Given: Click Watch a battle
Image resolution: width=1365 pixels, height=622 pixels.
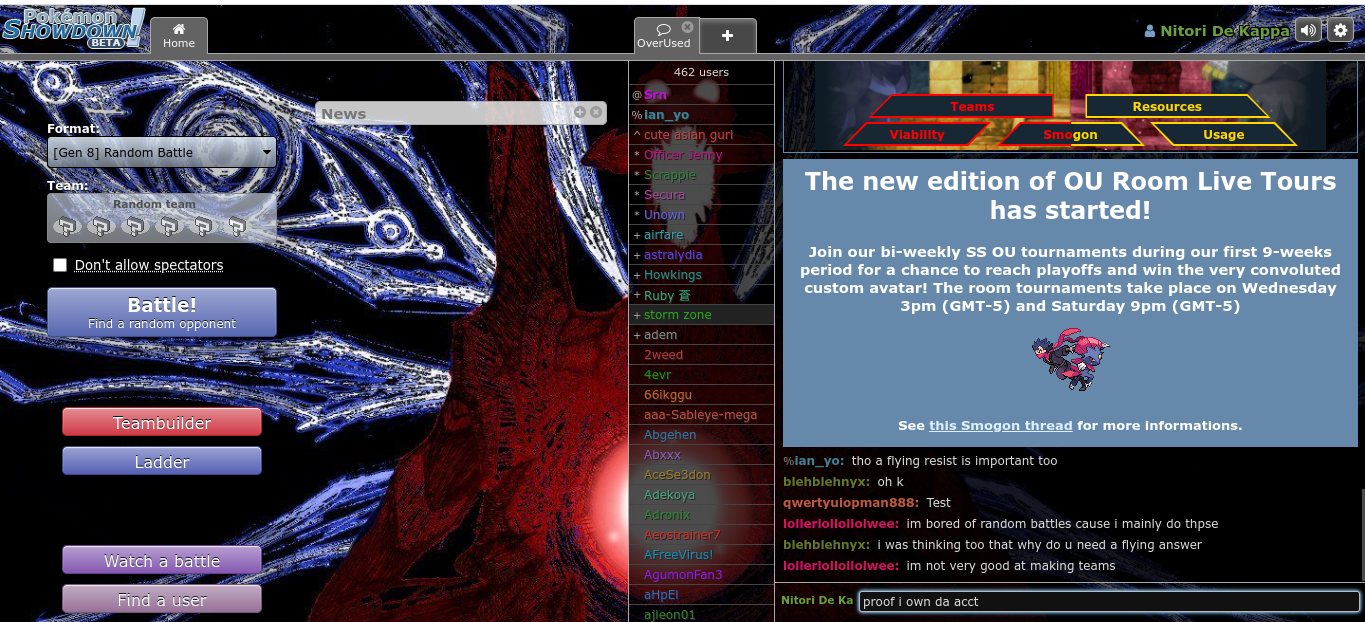Looking at the screenshot, I should coord(162,560).
